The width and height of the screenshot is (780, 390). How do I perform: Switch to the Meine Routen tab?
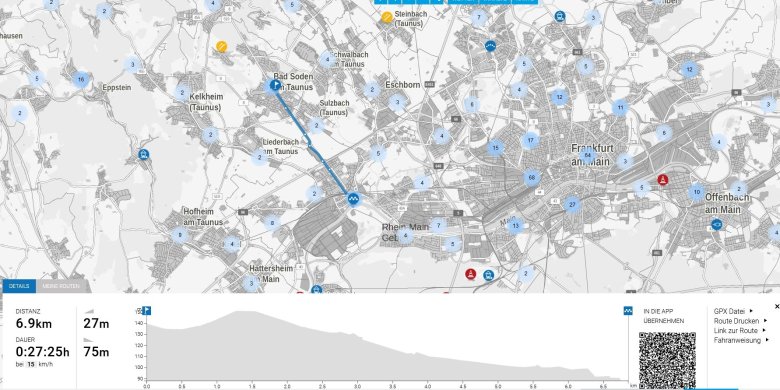[x=61, y=286]
